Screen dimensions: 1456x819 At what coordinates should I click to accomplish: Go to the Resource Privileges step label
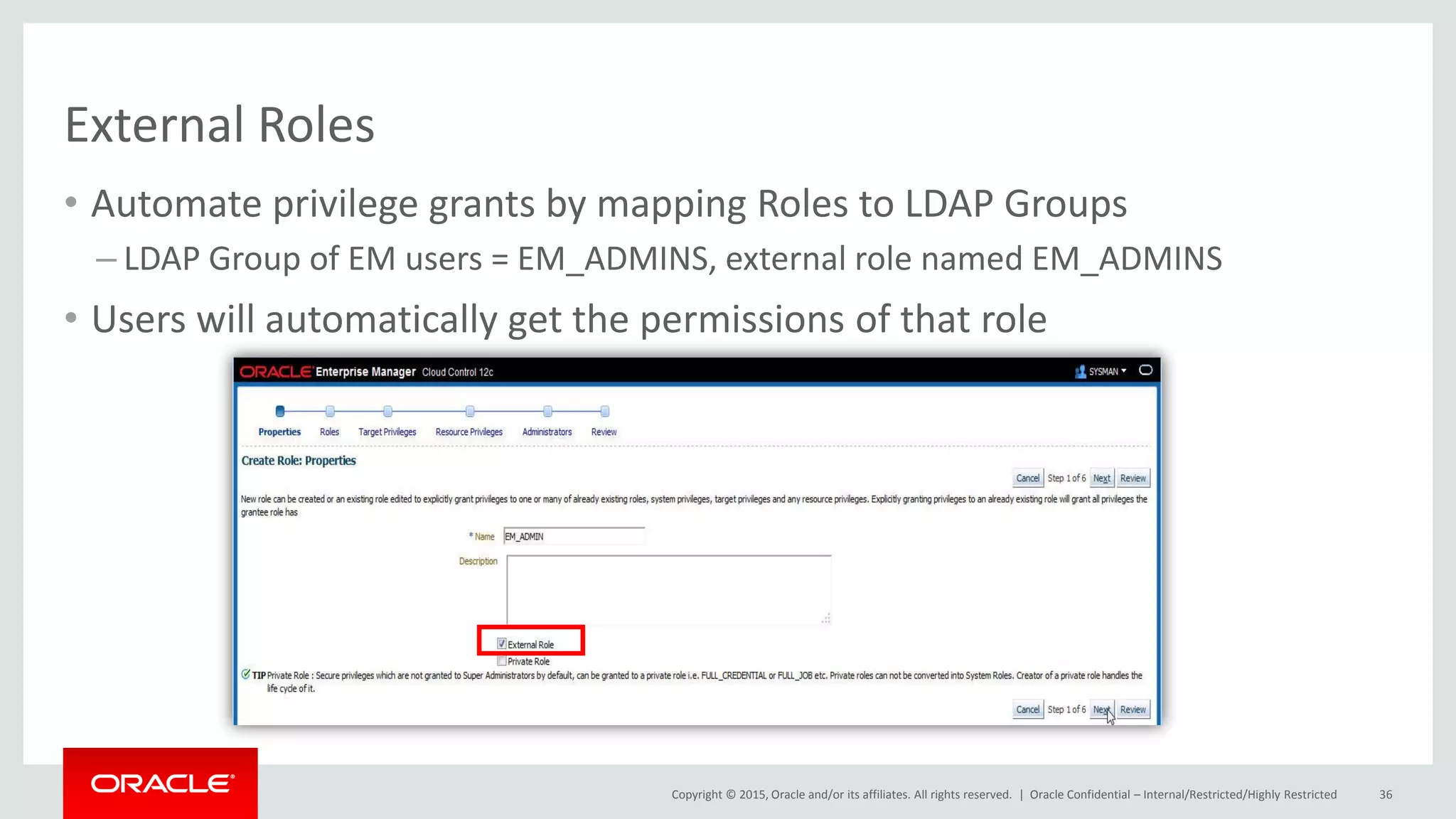(x=469, y=432)
